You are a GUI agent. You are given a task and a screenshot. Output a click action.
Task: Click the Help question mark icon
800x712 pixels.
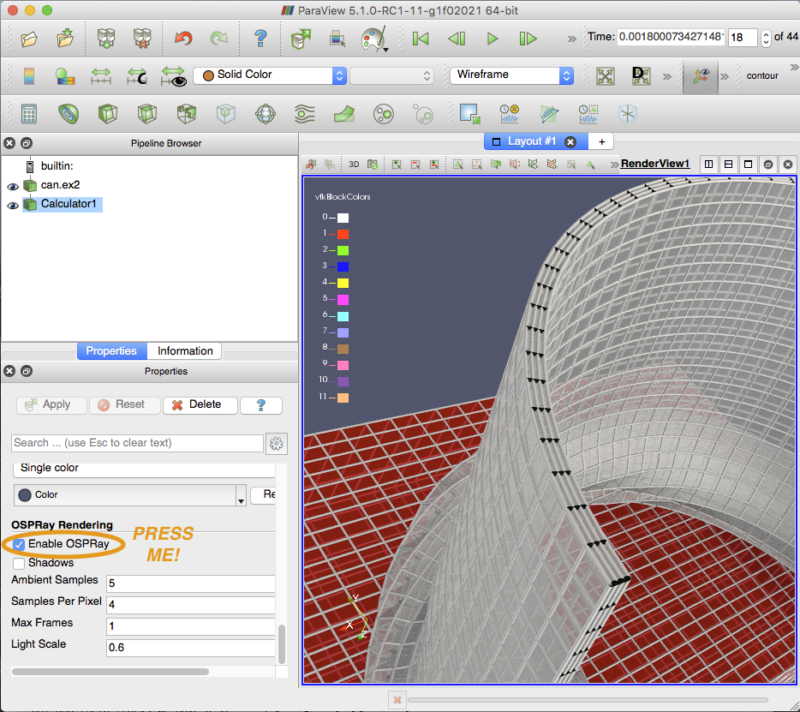[260, 39]
